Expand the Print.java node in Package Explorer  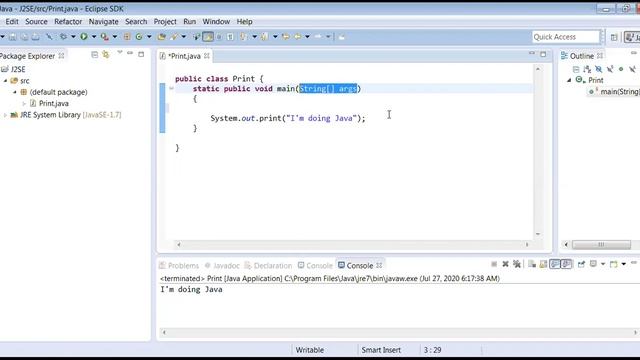pos(24,104)
